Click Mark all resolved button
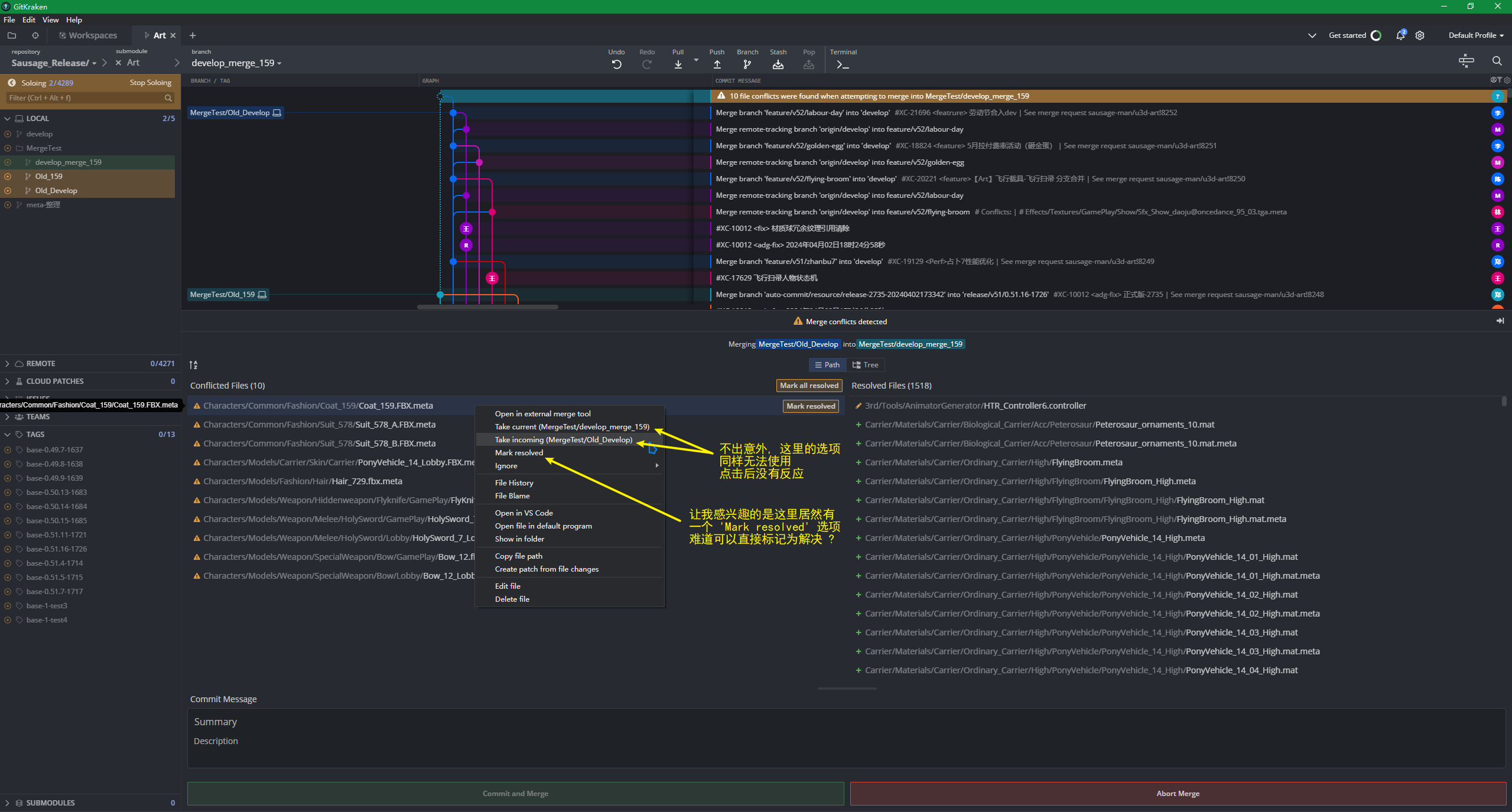Image resolution: width=1512 pixels, height=812 pixels. pos(808,386)
